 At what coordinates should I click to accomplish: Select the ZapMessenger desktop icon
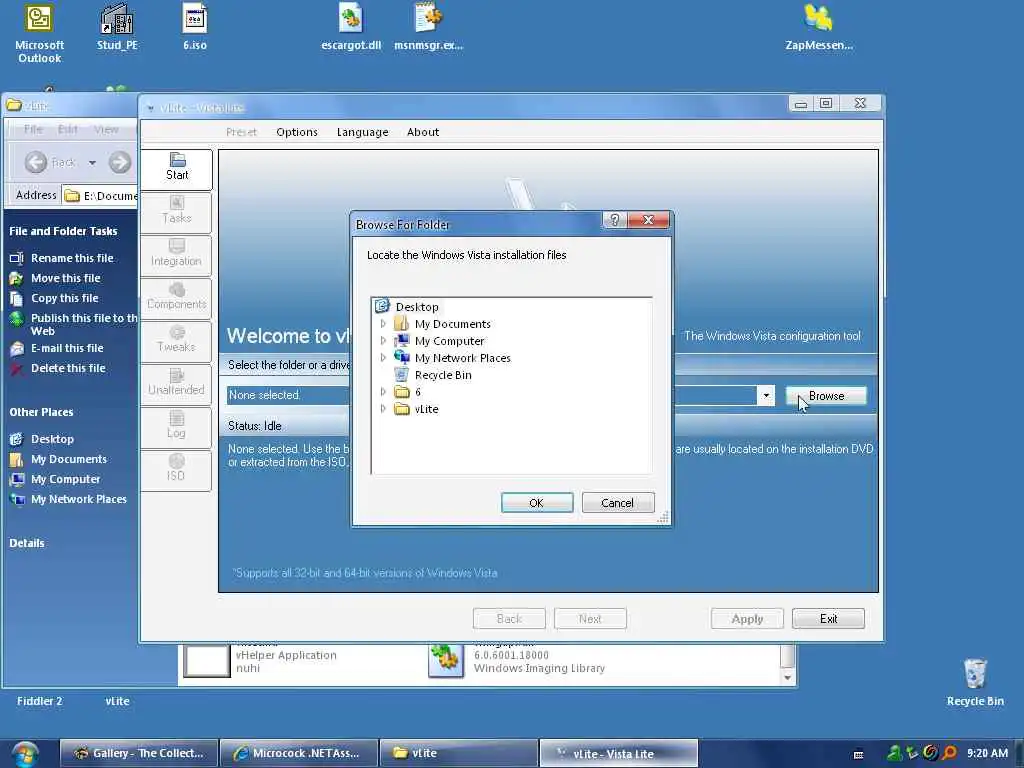coord(819,27)
